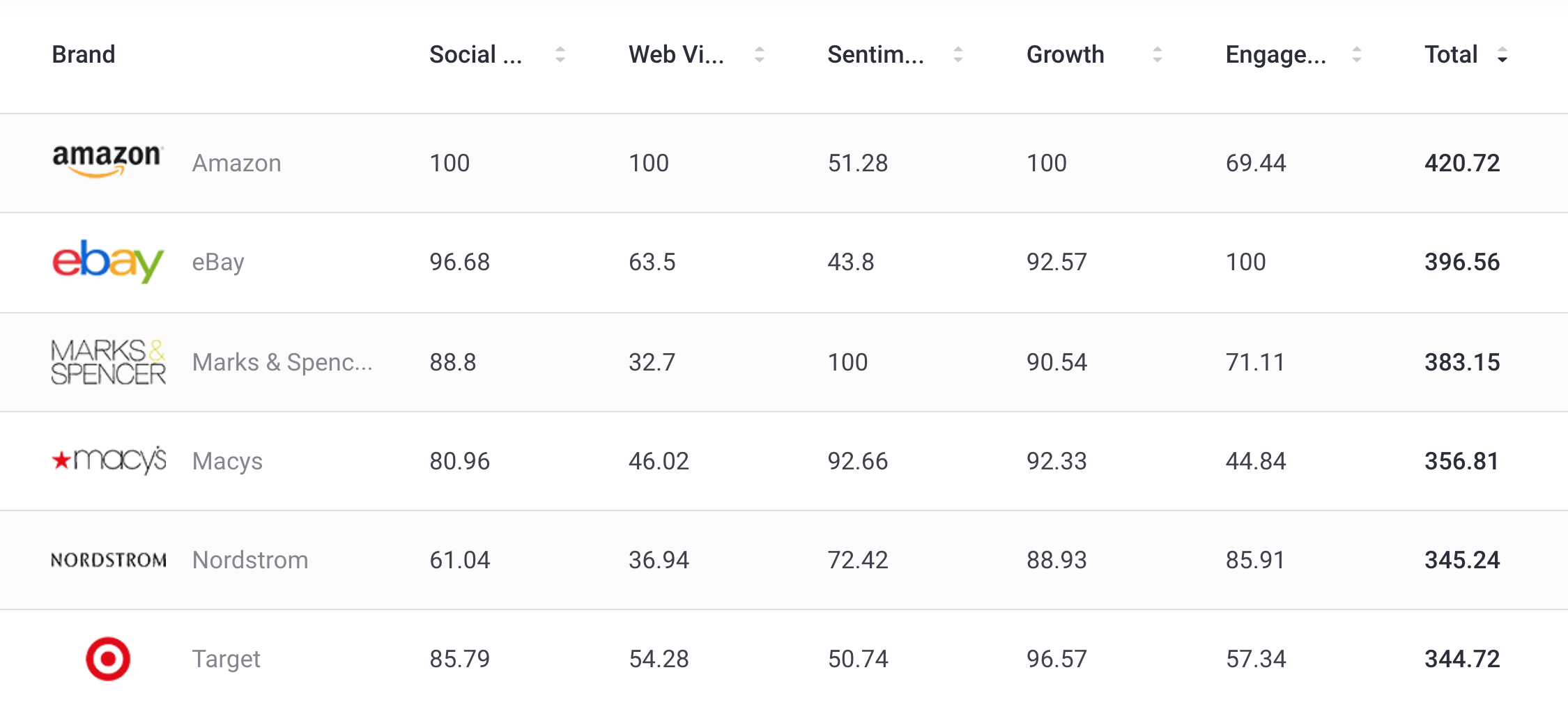Image resolution: width=1568 pixels, height=709 pixels.
Task: Open the Target brand name link
Action: point(226,659)
